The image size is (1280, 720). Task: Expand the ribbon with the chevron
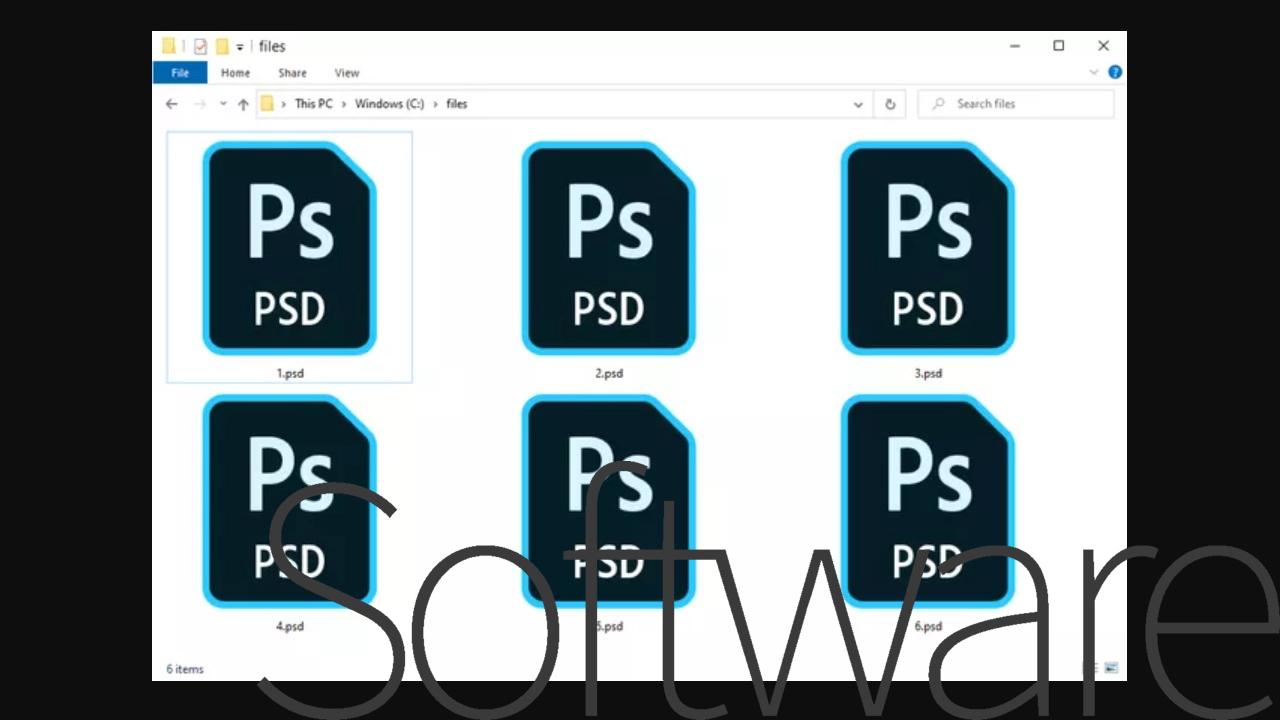click(1093, 72)
